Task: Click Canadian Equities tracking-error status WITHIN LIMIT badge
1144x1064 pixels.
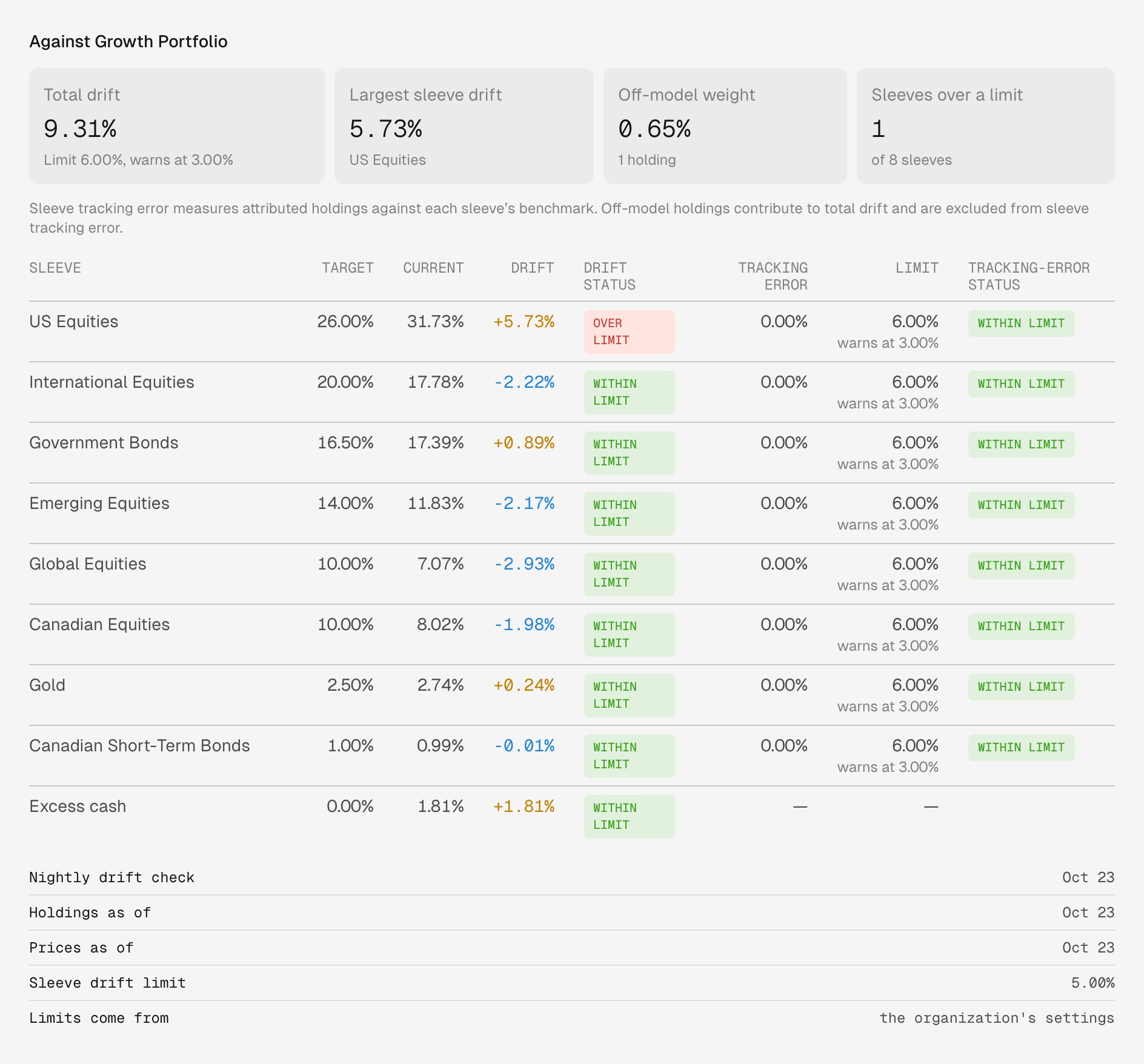Action: pyautogui.click(x=1021, y=627)
